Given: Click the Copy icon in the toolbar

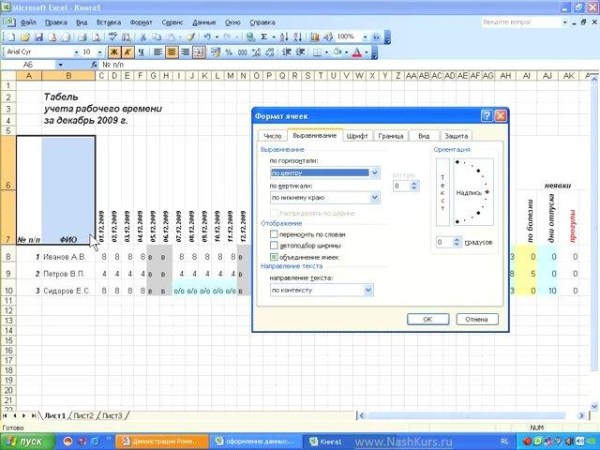Looking at the screenshot, I should 157,37.
